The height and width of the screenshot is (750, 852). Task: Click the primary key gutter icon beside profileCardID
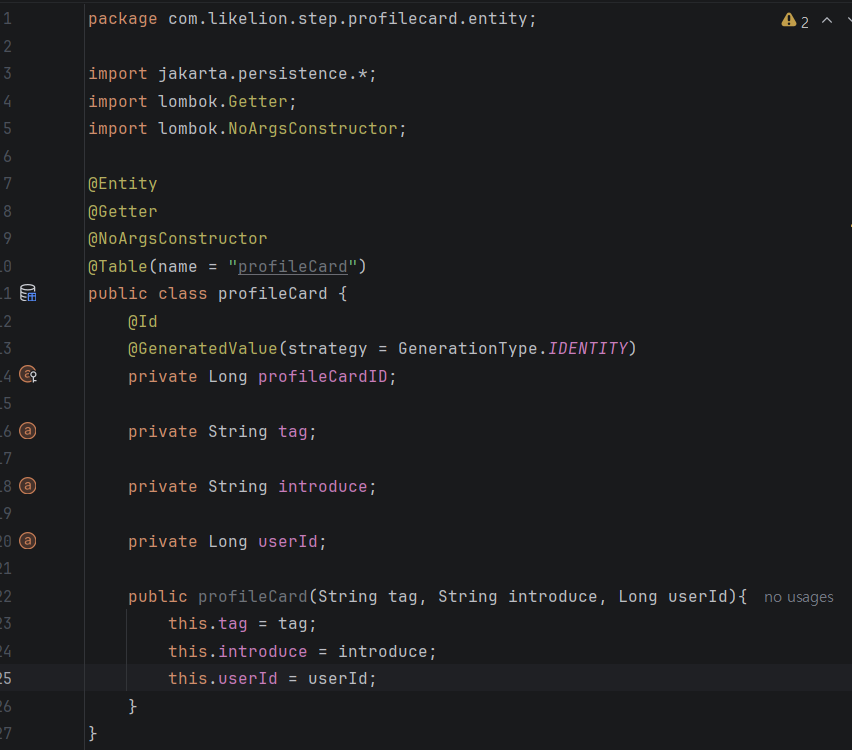click(28, 375)
